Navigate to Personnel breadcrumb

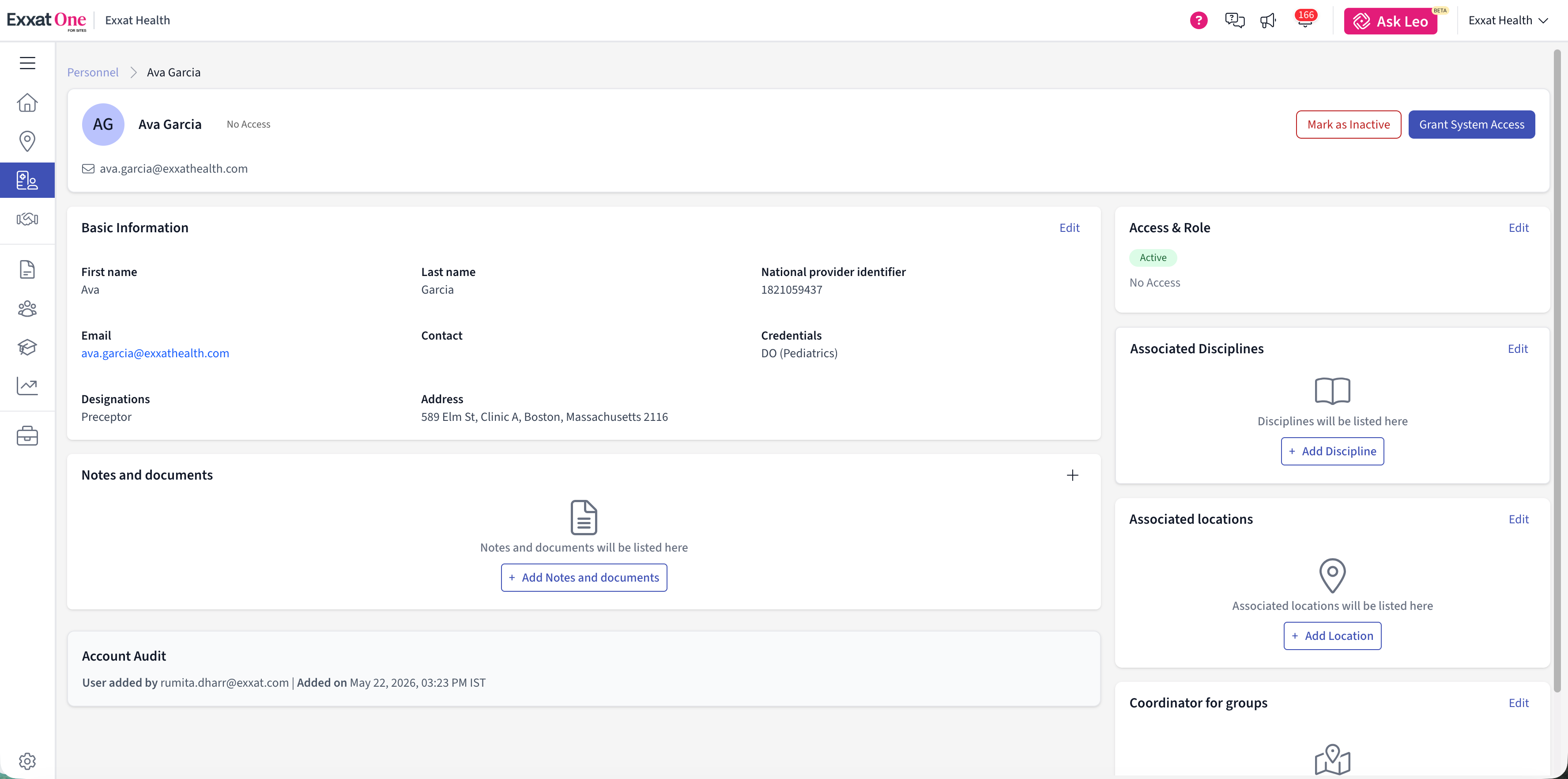(93, 72)
